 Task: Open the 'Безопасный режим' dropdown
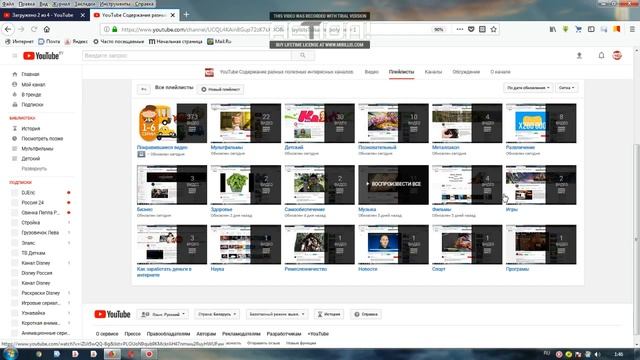pyautogui.click(x=277, y=314)
